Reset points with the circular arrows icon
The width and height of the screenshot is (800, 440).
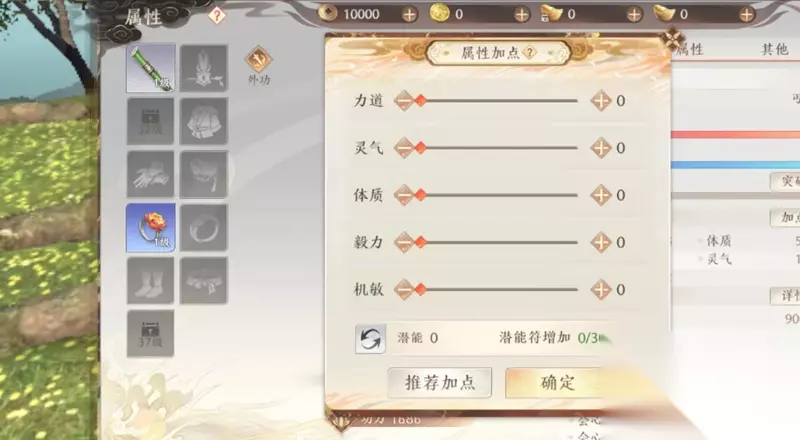tap(370, 339)
